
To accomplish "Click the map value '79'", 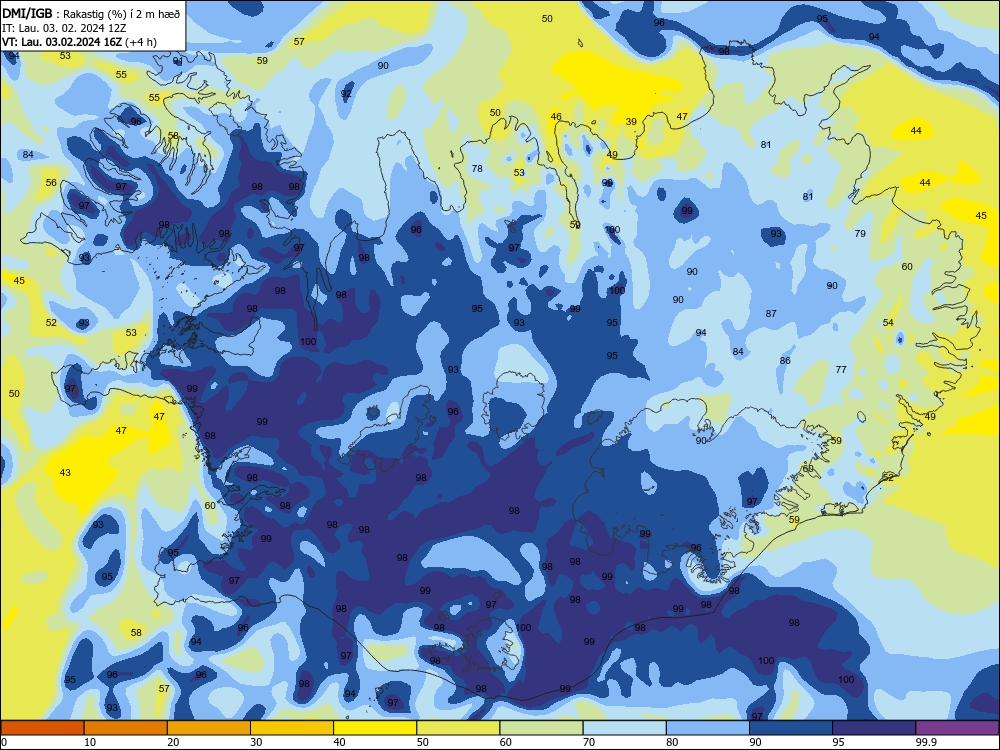I will tap(860, 234).
